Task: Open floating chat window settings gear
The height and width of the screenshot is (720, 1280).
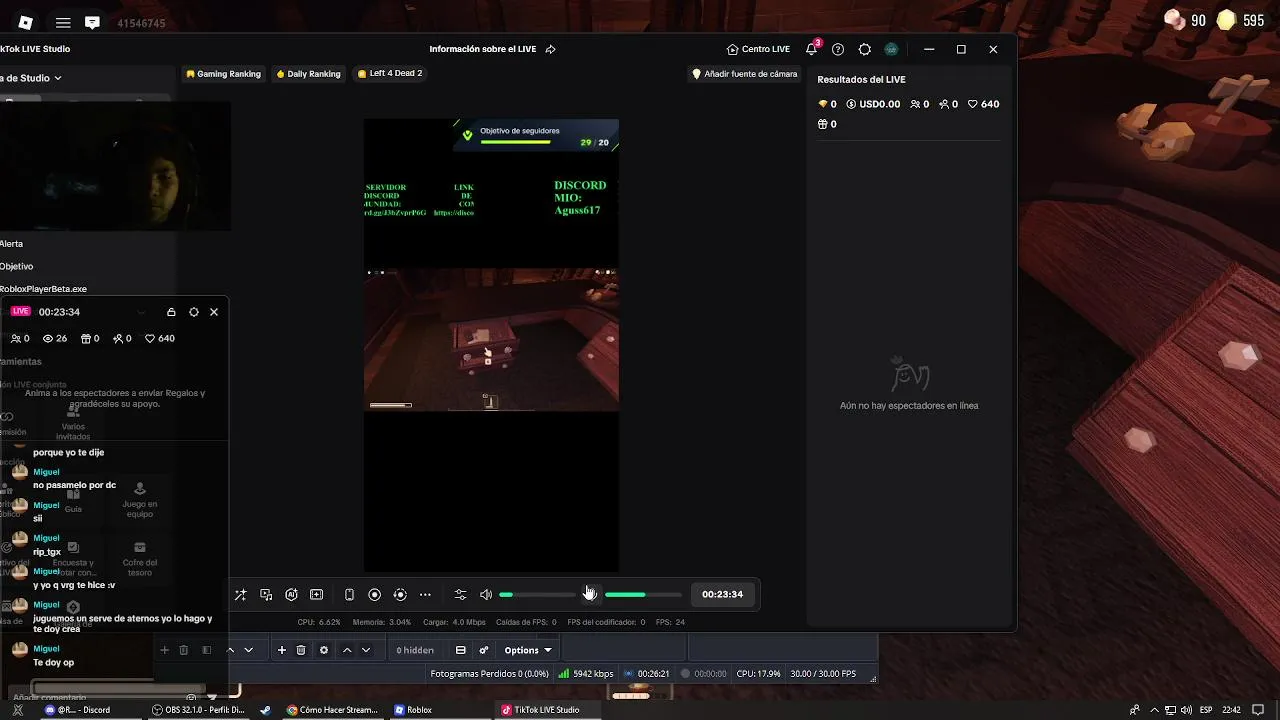Action: point(194,312)
